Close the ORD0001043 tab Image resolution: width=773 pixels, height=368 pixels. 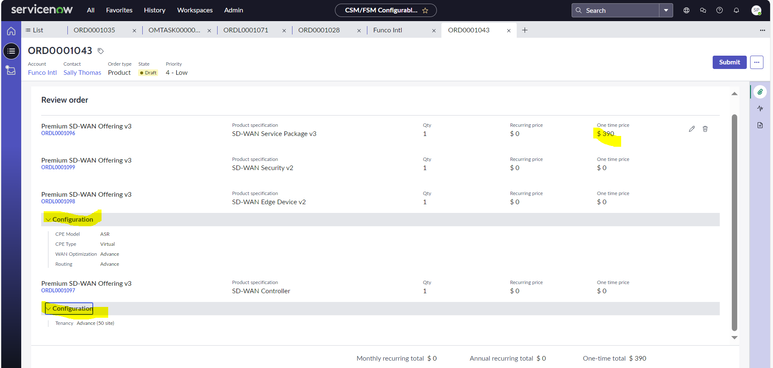[509, 31]
